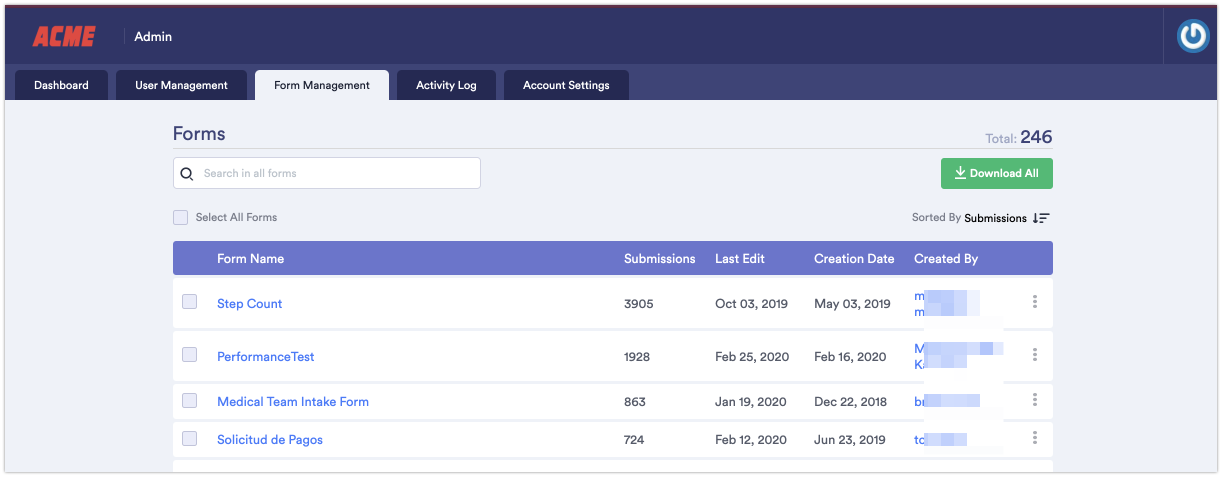Switch to the User Management tab
The image size is (1222, 477).
click(181, 86)
